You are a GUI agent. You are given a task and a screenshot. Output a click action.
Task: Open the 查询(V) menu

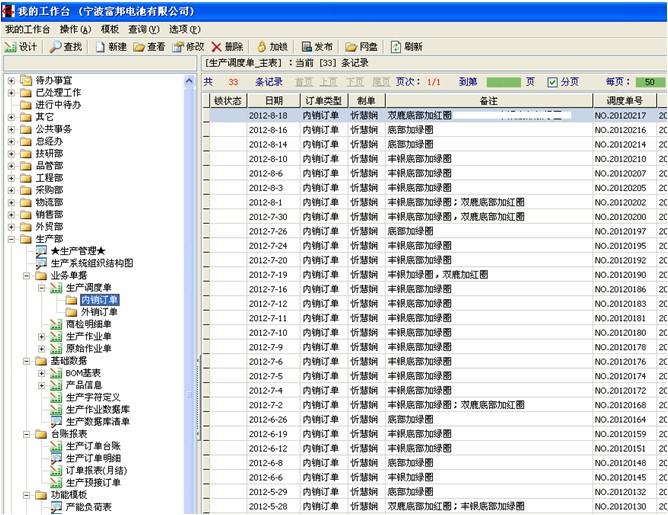coord(143,30)
